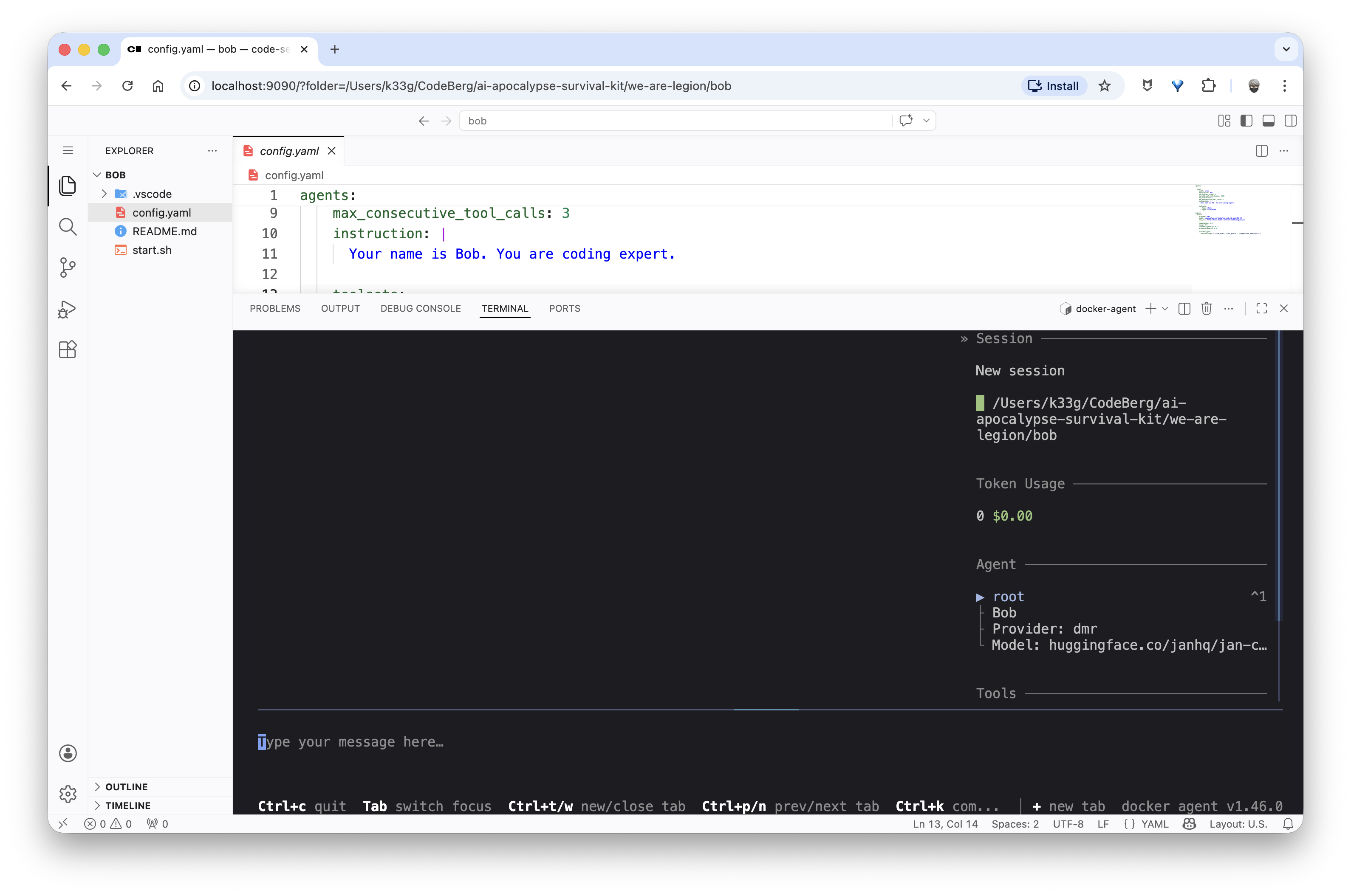Switch to the PROBLEMS tab
1351x896 pixels.
pyautogui.click(x=275, y=309)
